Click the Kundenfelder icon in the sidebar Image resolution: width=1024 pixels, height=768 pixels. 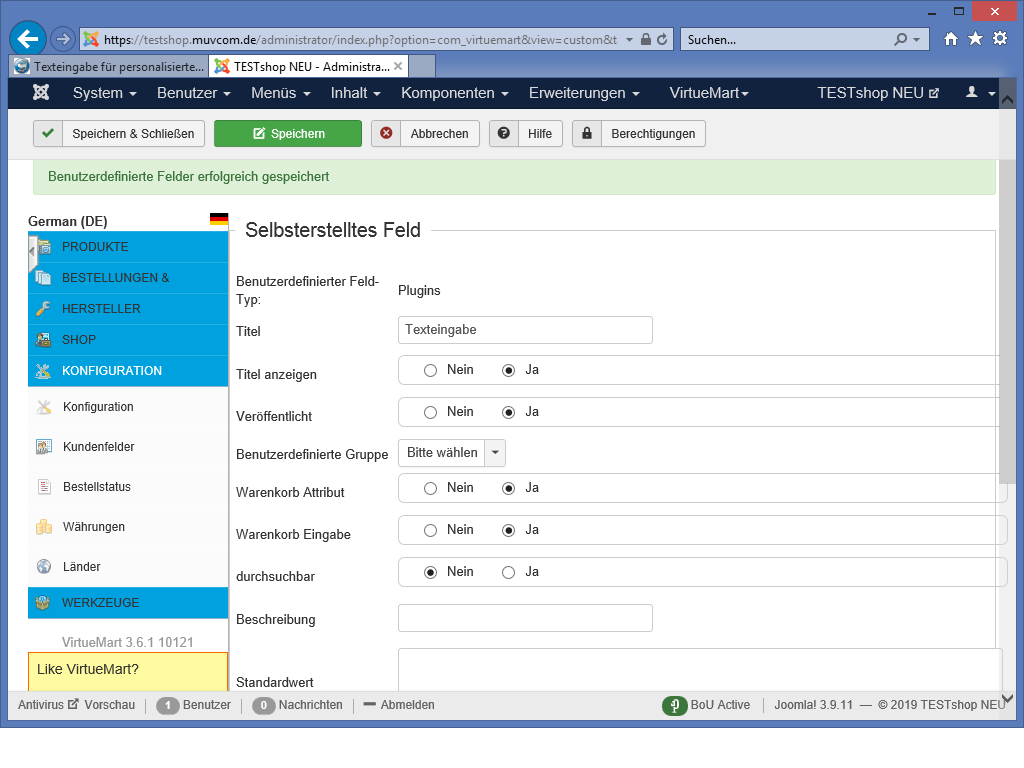44,447
